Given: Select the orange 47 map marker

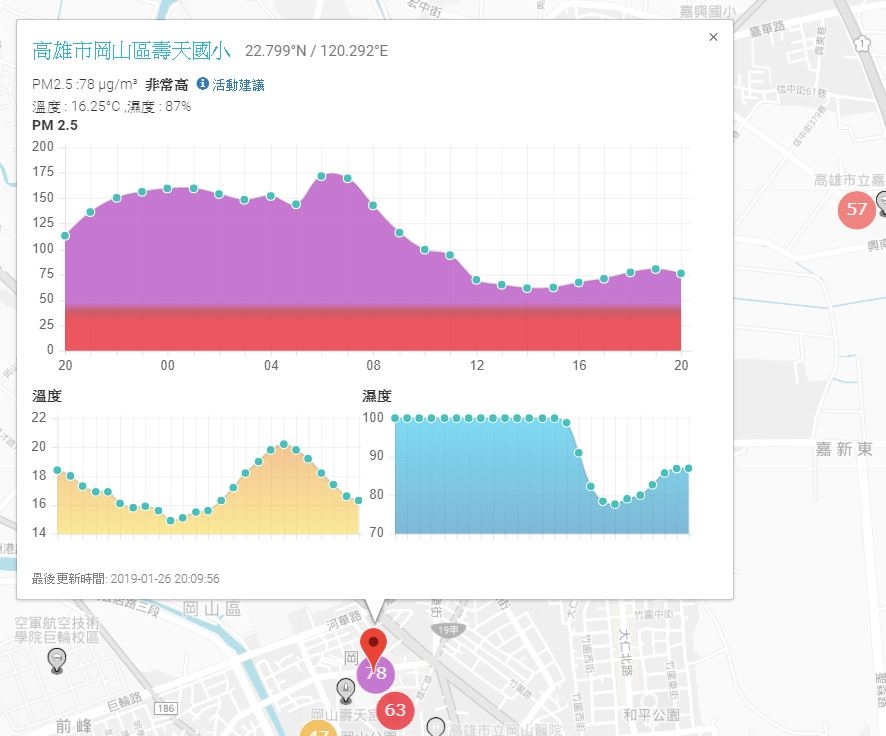Looking at the screenshot, I should coord(319,730).
